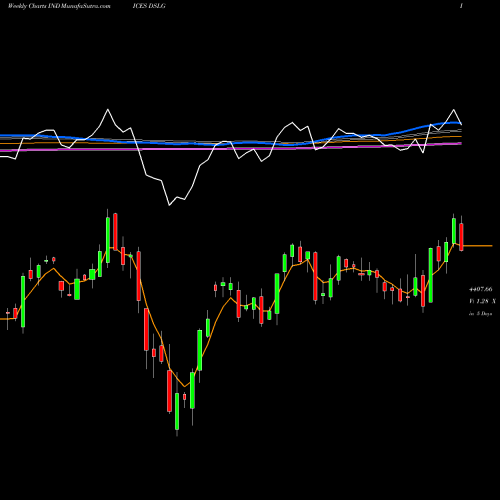Click the '4407.66' price value
The width and height of the screenshot is (500, 500).
click(x=480, y=289)
